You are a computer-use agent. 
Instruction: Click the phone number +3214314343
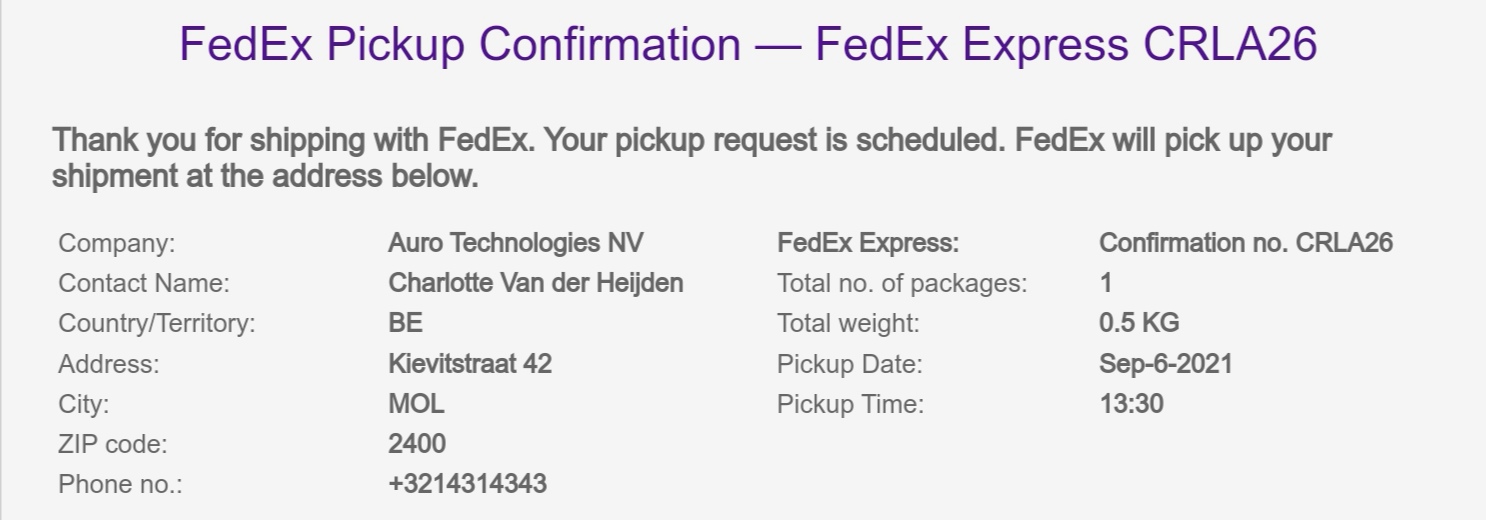click(x=467, y=484)
